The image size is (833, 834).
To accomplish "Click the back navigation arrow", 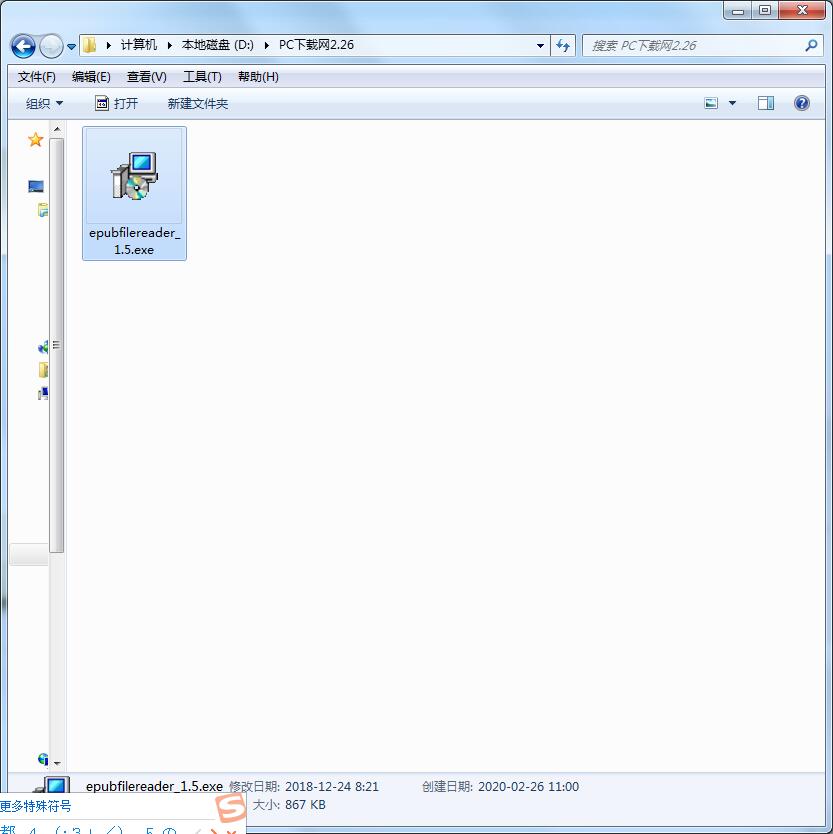I will click(22, 45).
